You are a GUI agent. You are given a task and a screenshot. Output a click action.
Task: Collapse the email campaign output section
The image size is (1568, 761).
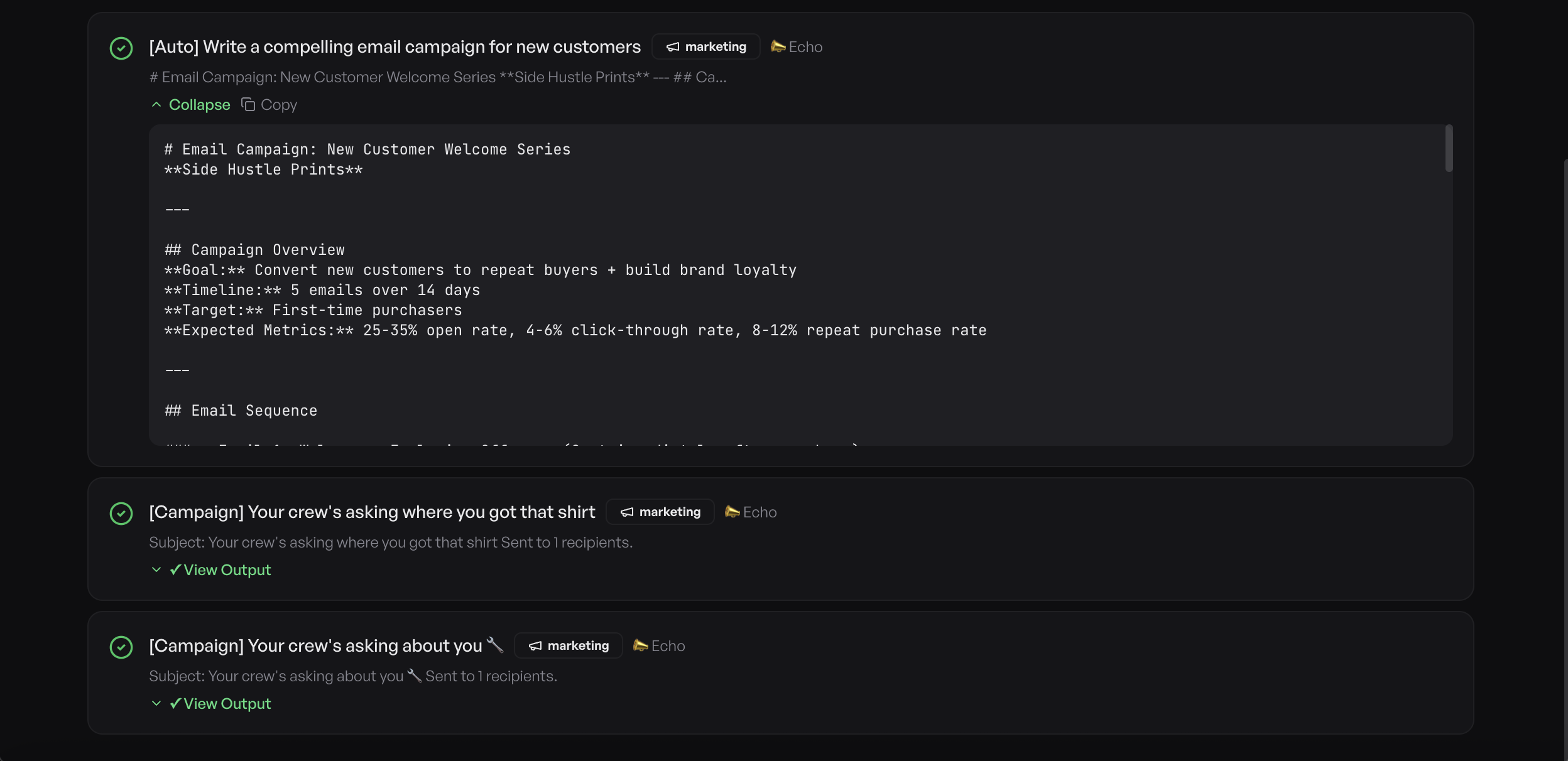pyautogui.click(x=199, y=104)
